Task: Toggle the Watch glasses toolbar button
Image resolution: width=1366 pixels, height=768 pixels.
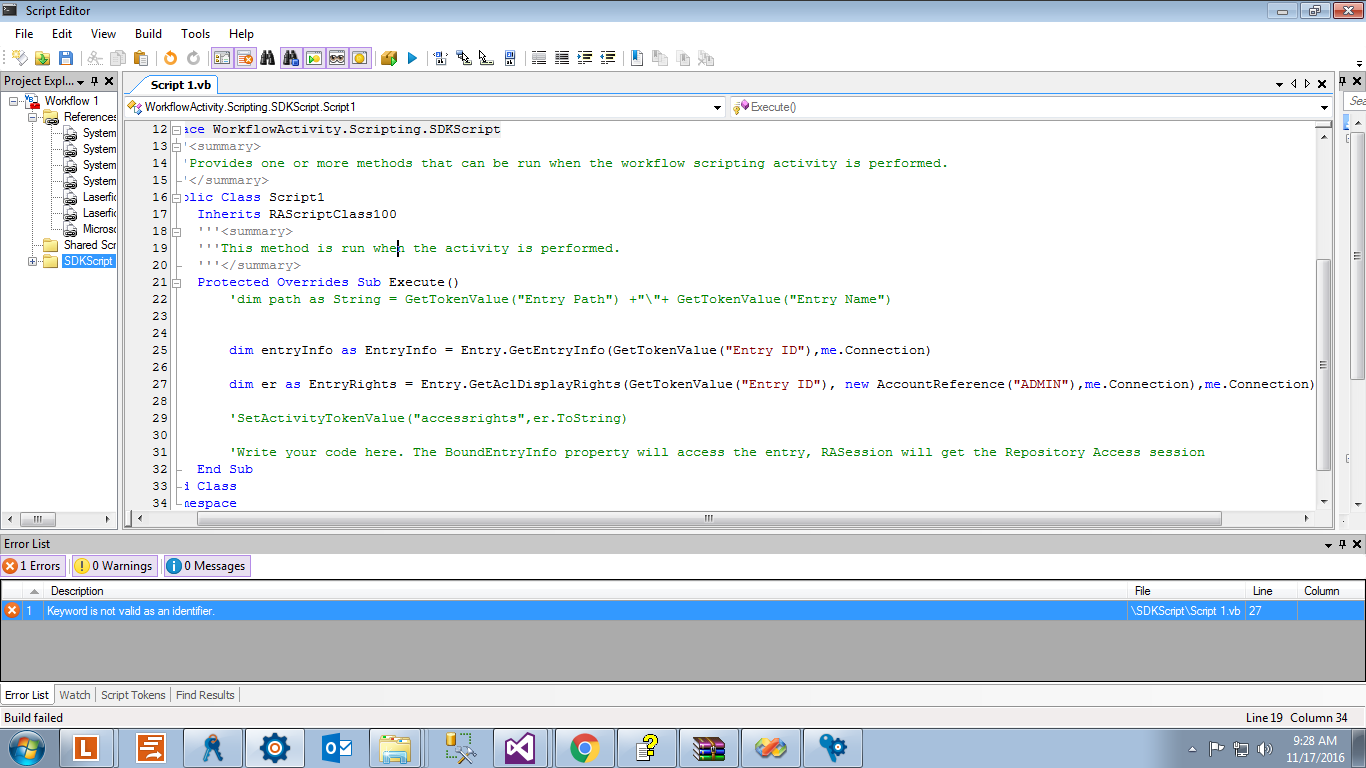Action: coord(337,58)
